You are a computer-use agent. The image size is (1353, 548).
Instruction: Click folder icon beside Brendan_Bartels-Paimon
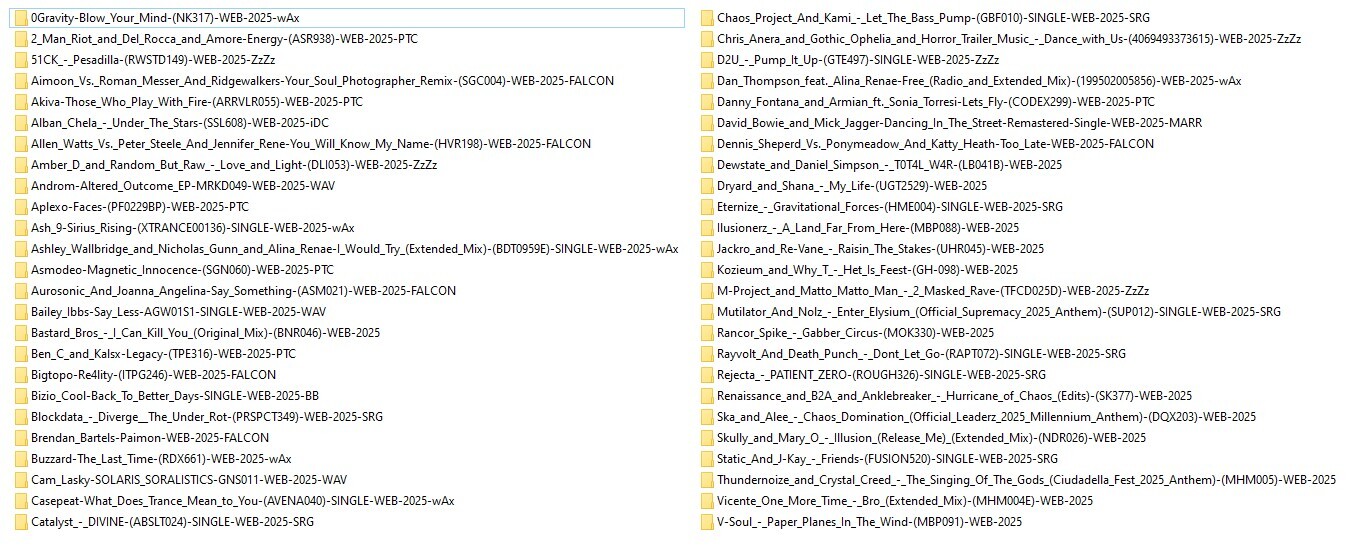point(21,438)
